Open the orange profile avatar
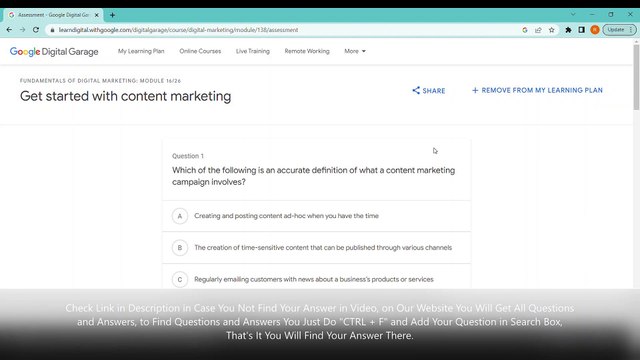The image size is (640, 360). coord(595,30)
